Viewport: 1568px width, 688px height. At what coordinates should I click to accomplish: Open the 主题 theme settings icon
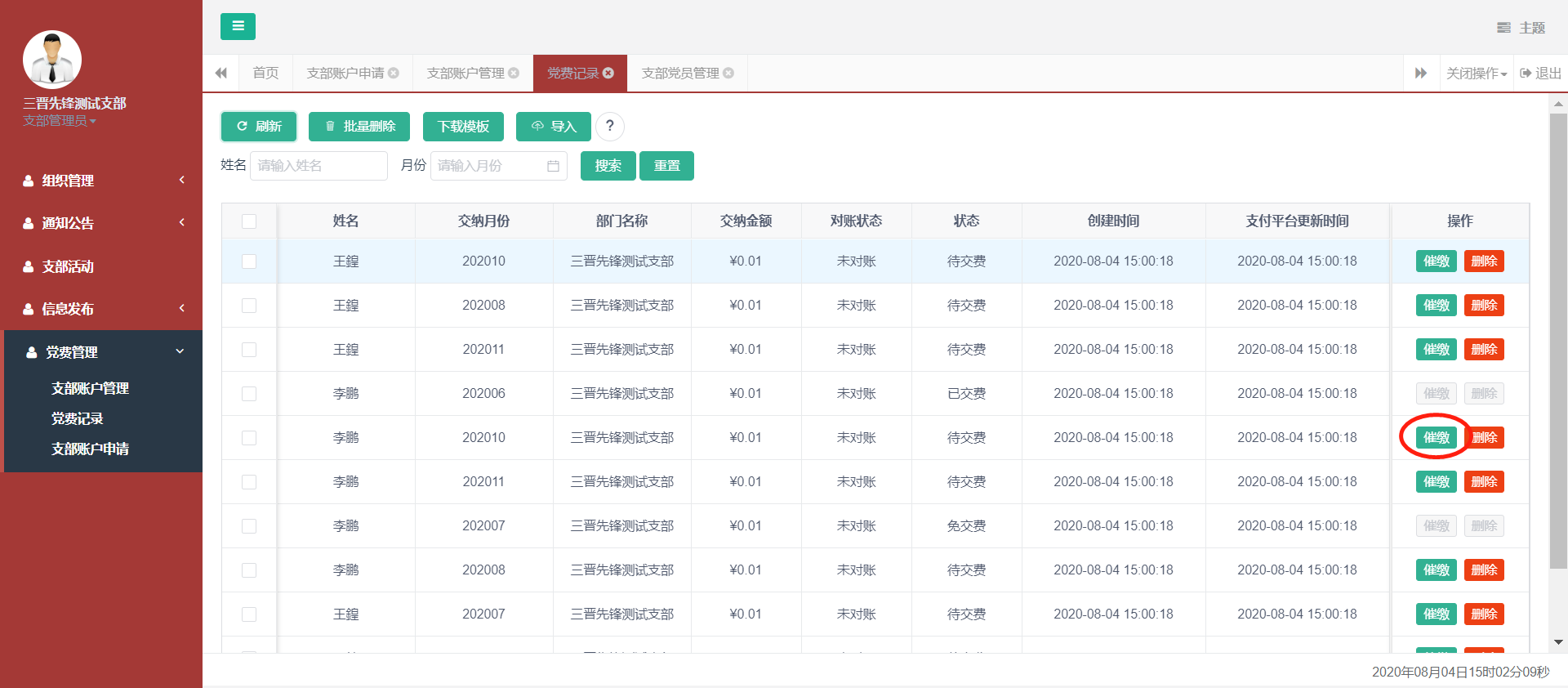pos(1503,28)
